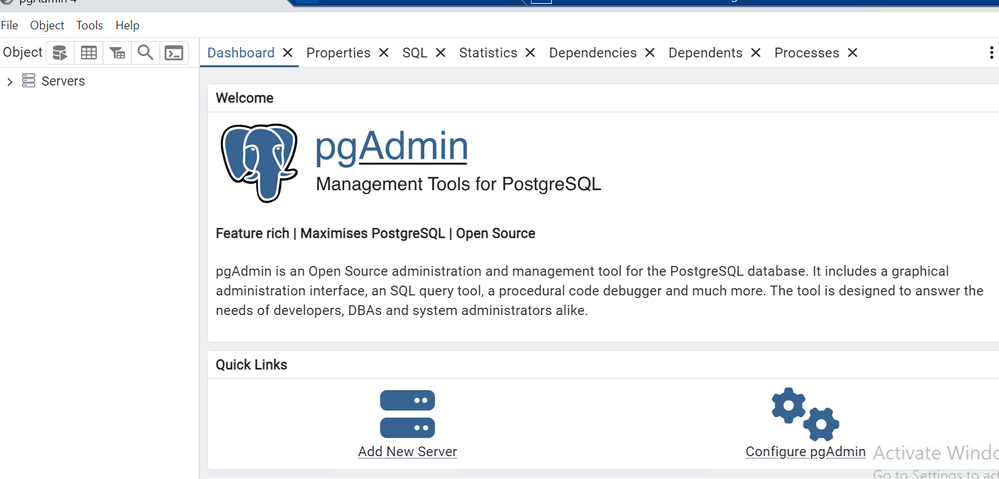Click the Servers stack icon in tree

coord(29,81)
